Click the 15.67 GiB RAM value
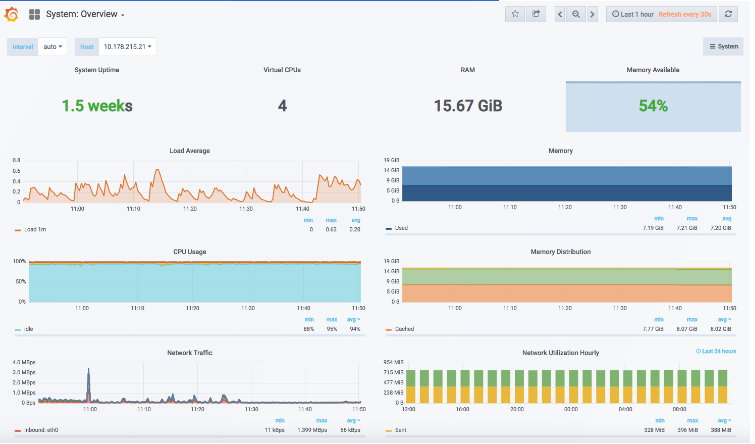 (x=468, y=106)
